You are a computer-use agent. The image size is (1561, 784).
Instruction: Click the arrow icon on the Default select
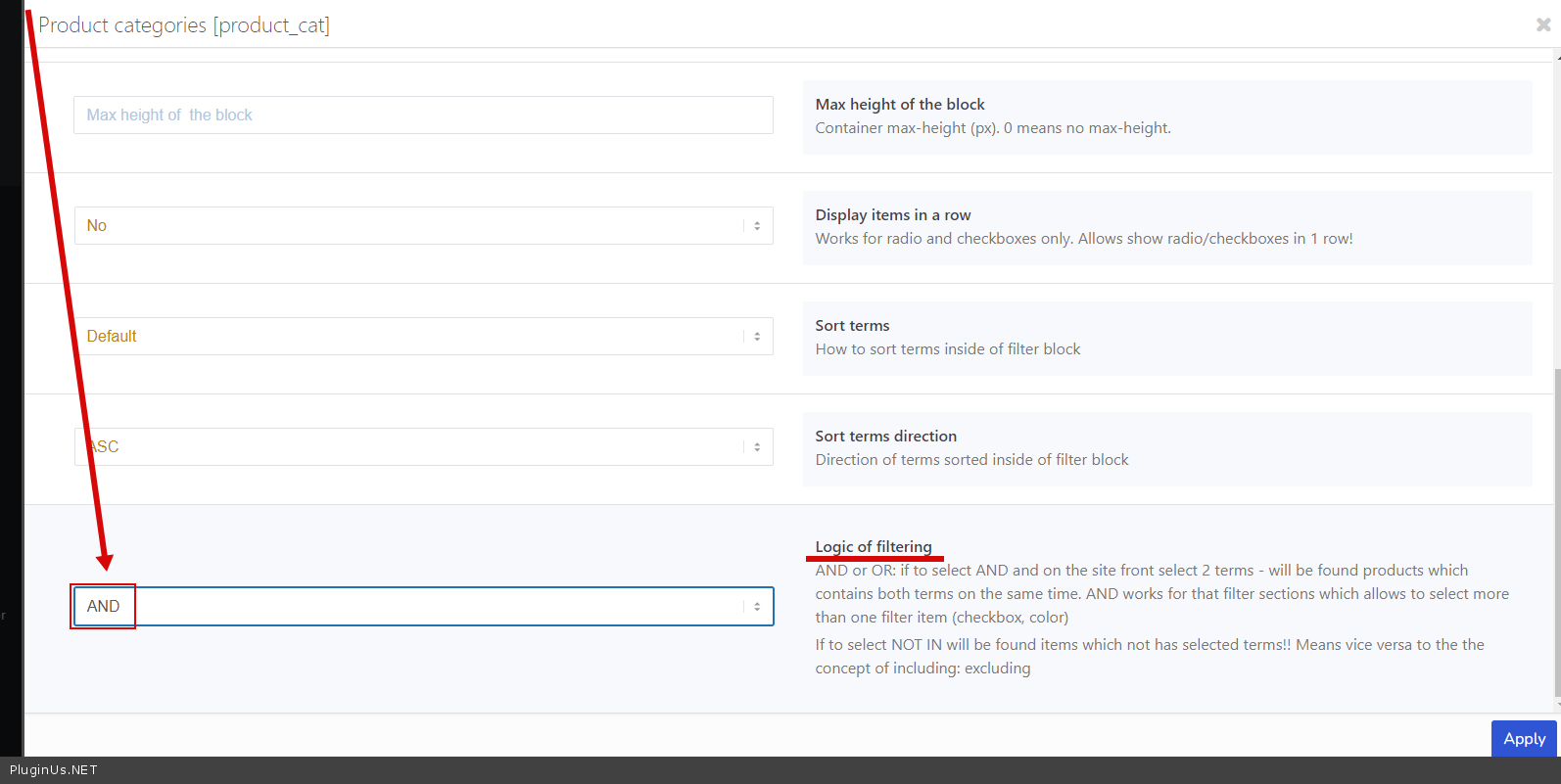tap(757, 337)
